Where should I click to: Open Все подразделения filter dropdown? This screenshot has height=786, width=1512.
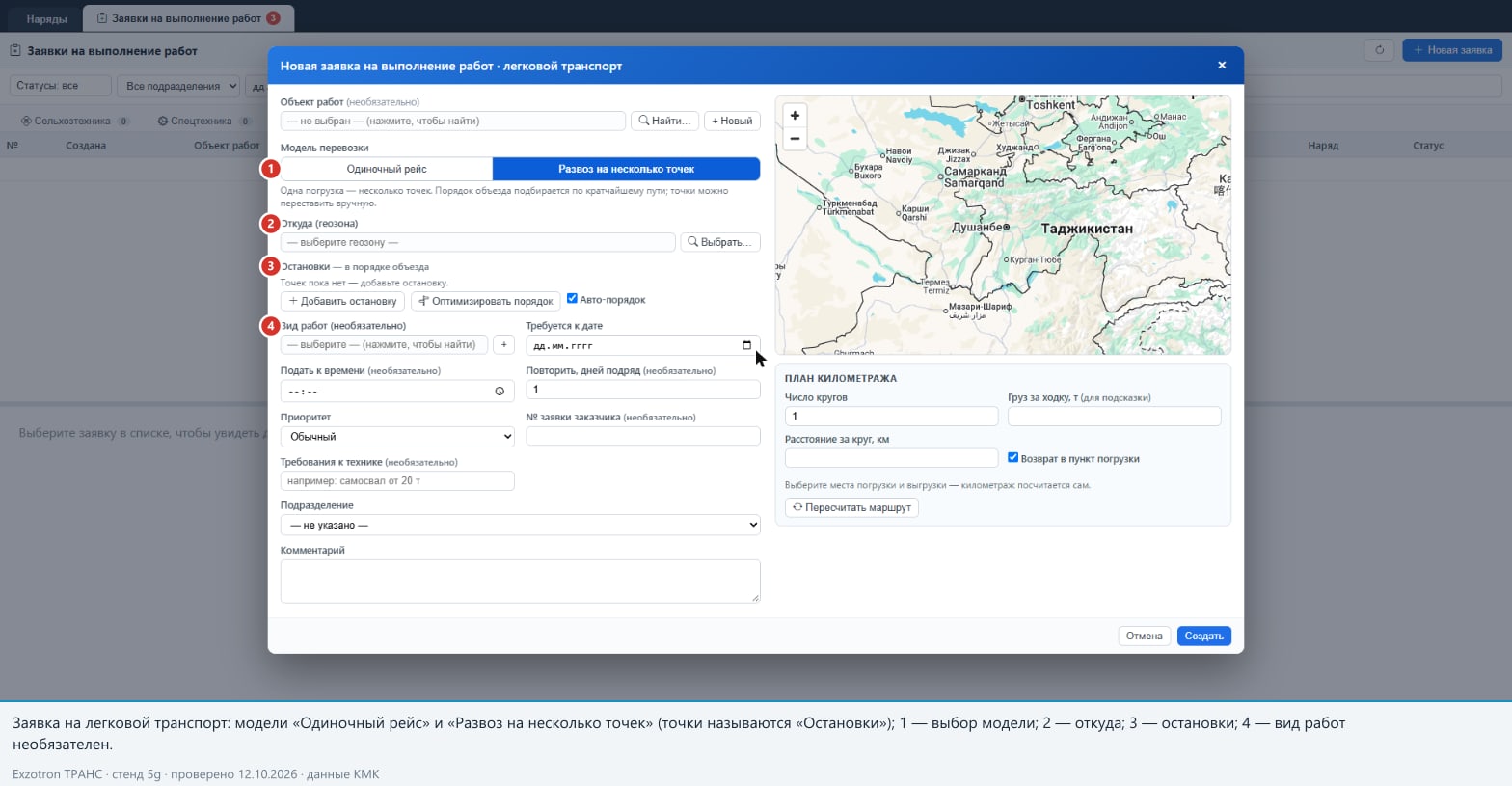(178, 86)
